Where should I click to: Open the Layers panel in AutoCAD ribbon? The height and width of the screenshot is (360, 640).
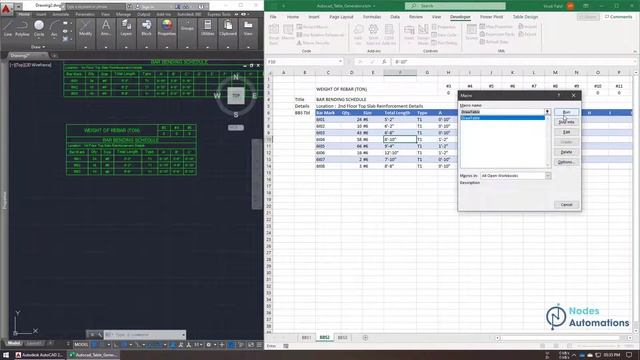(x=126, y=29)
